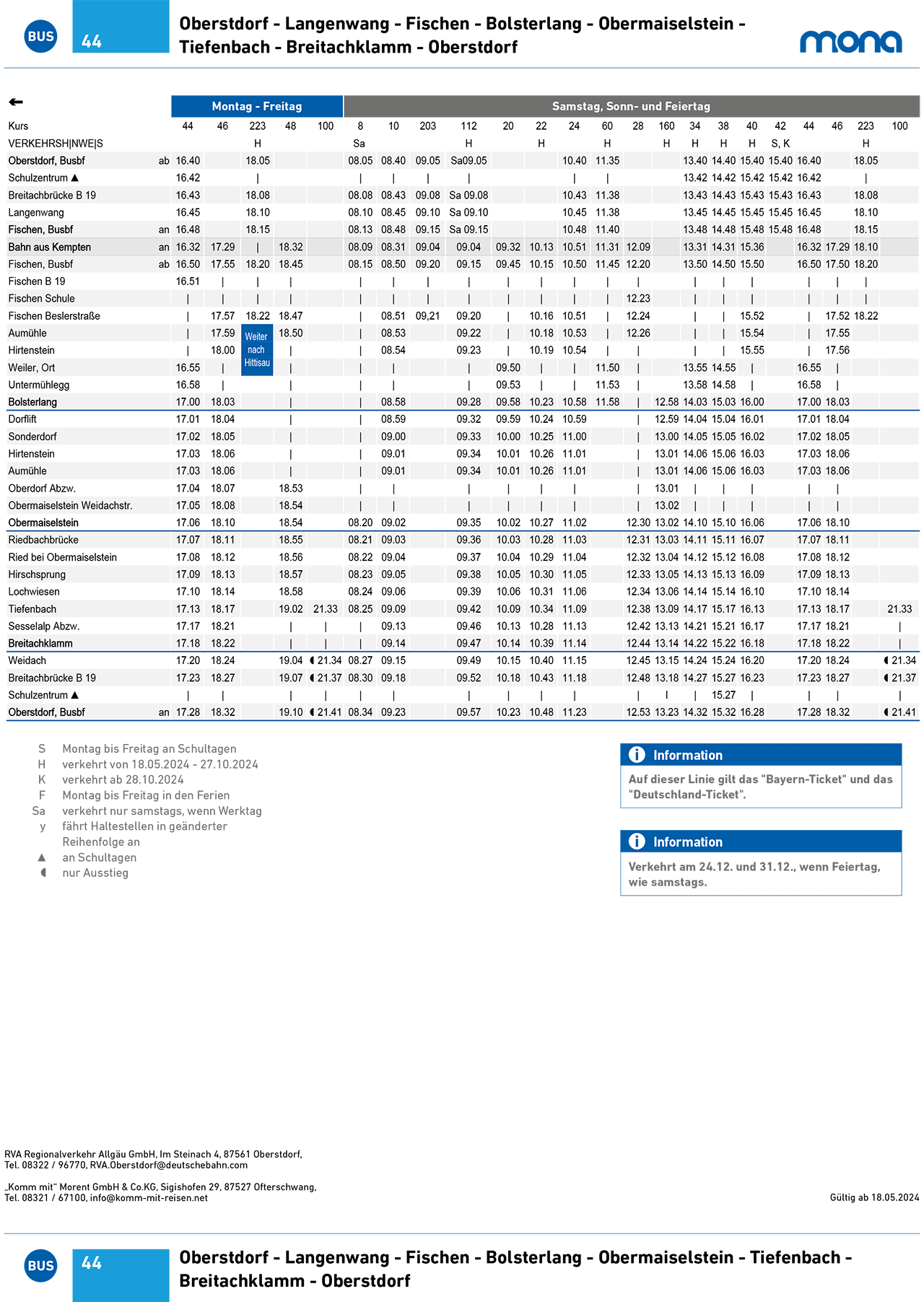
Task: Click Kurs number 203
Action: [x=427, y=126]
